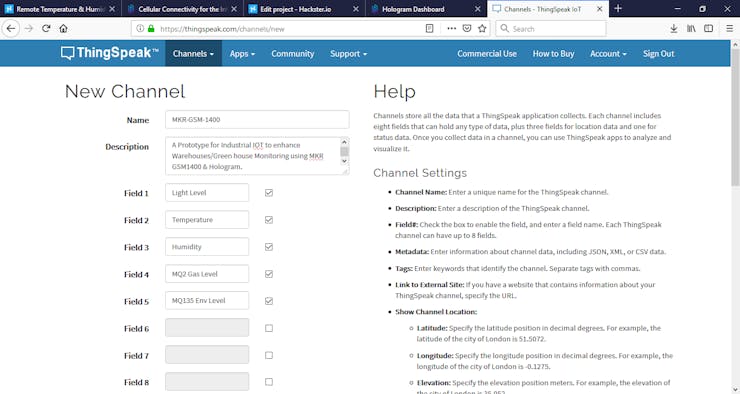Toggle the reader view icon
The height and width of the screenshot is (394, 740).
pyautogui.click(x=429, y=28)
